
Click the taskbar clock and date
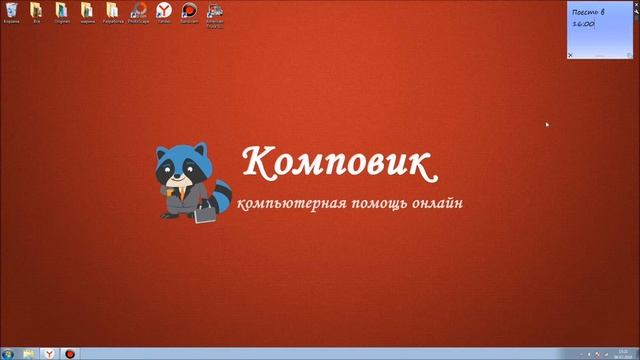coord(623,354)
